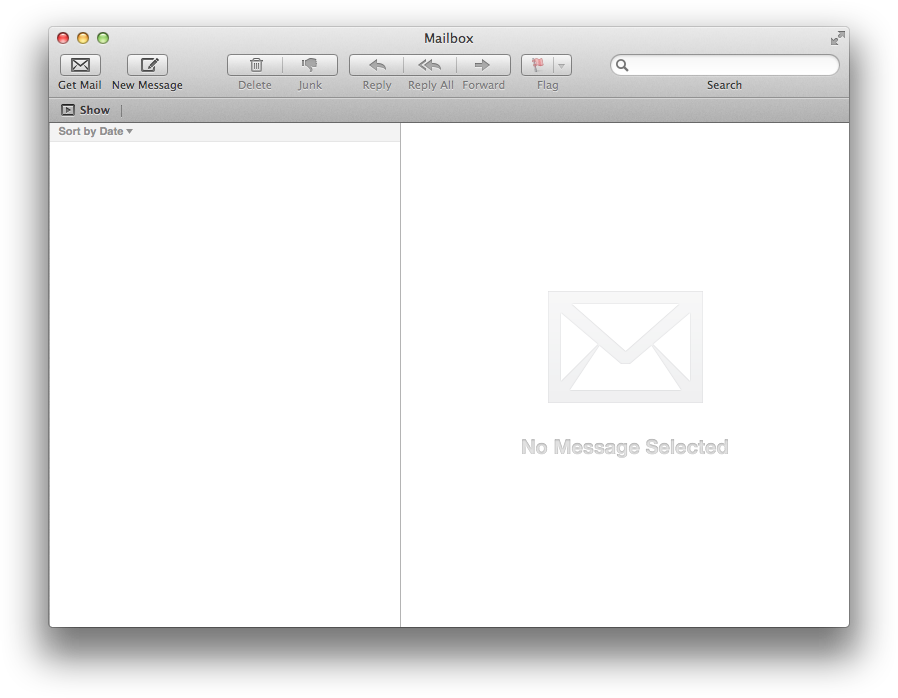Click inside the Search text field
The image size is (898, 698).
tap(732, 65)
